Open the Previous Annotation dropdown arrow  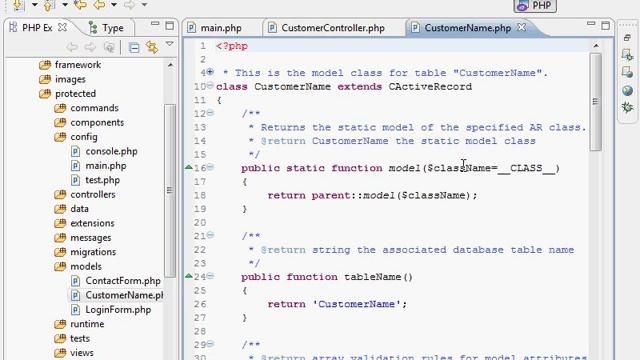tap(65, 5)
